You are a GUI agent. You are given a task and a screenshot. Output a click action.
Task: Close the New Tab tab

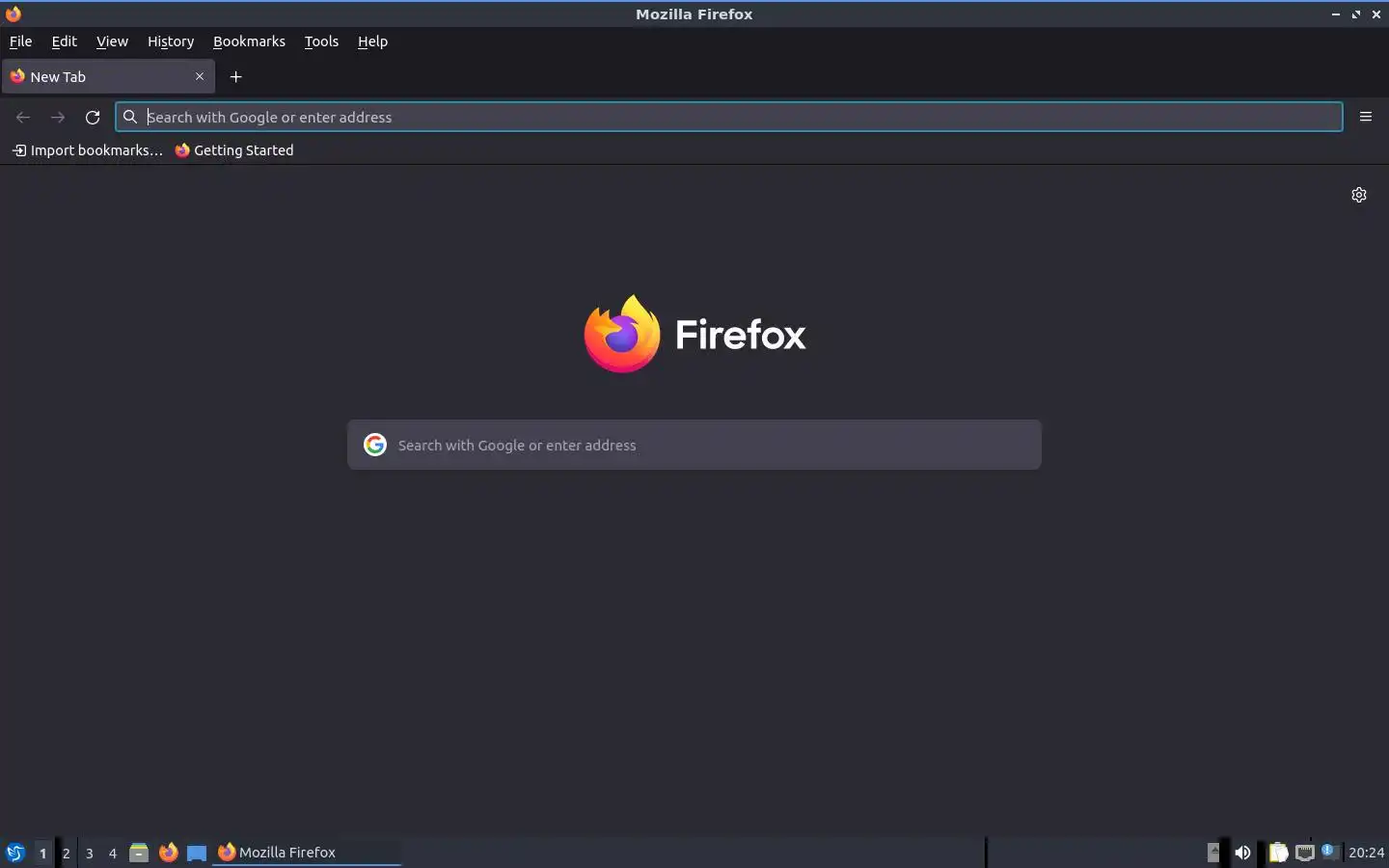200,76
